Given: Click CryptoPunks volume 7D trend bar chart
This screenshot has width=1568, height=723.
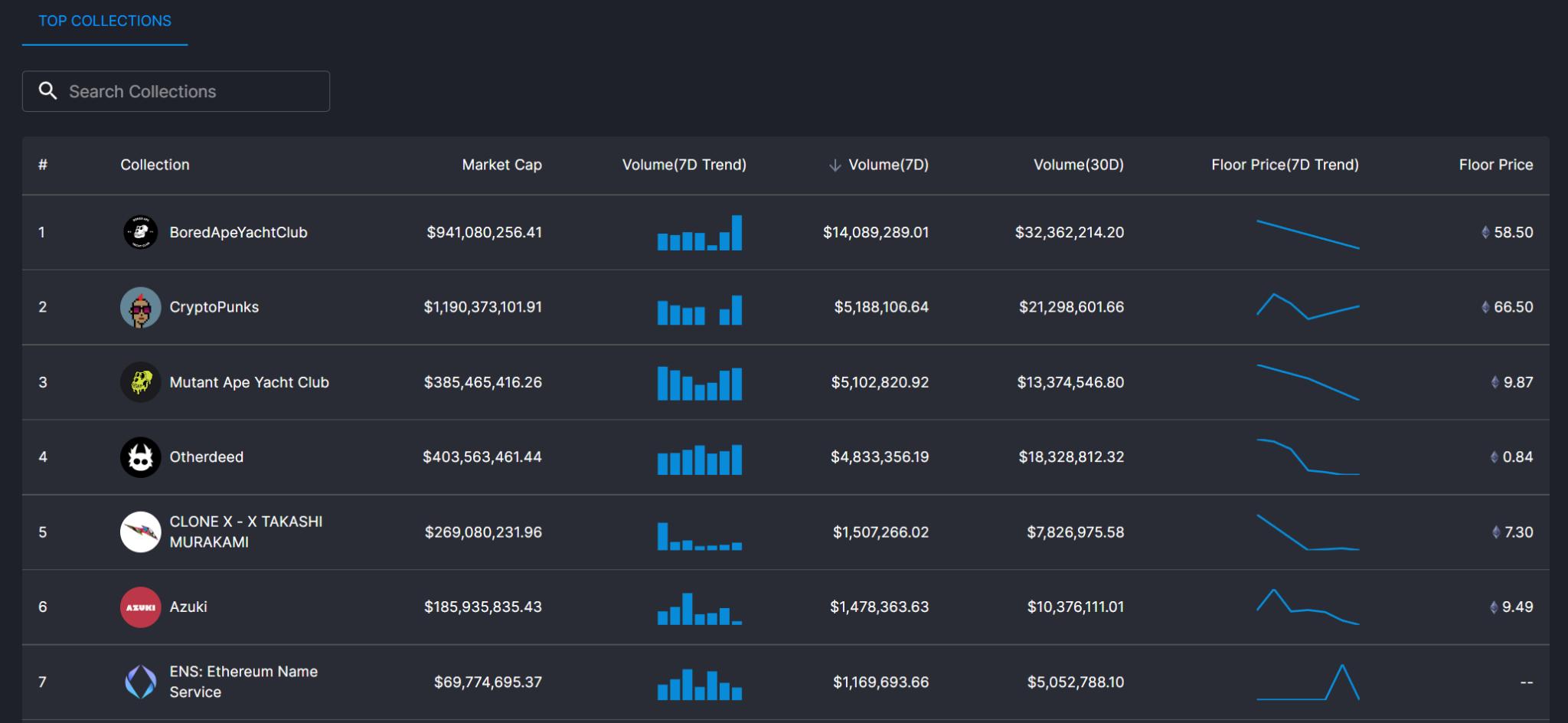Looking at the screenshot, I should click(699, 310).
